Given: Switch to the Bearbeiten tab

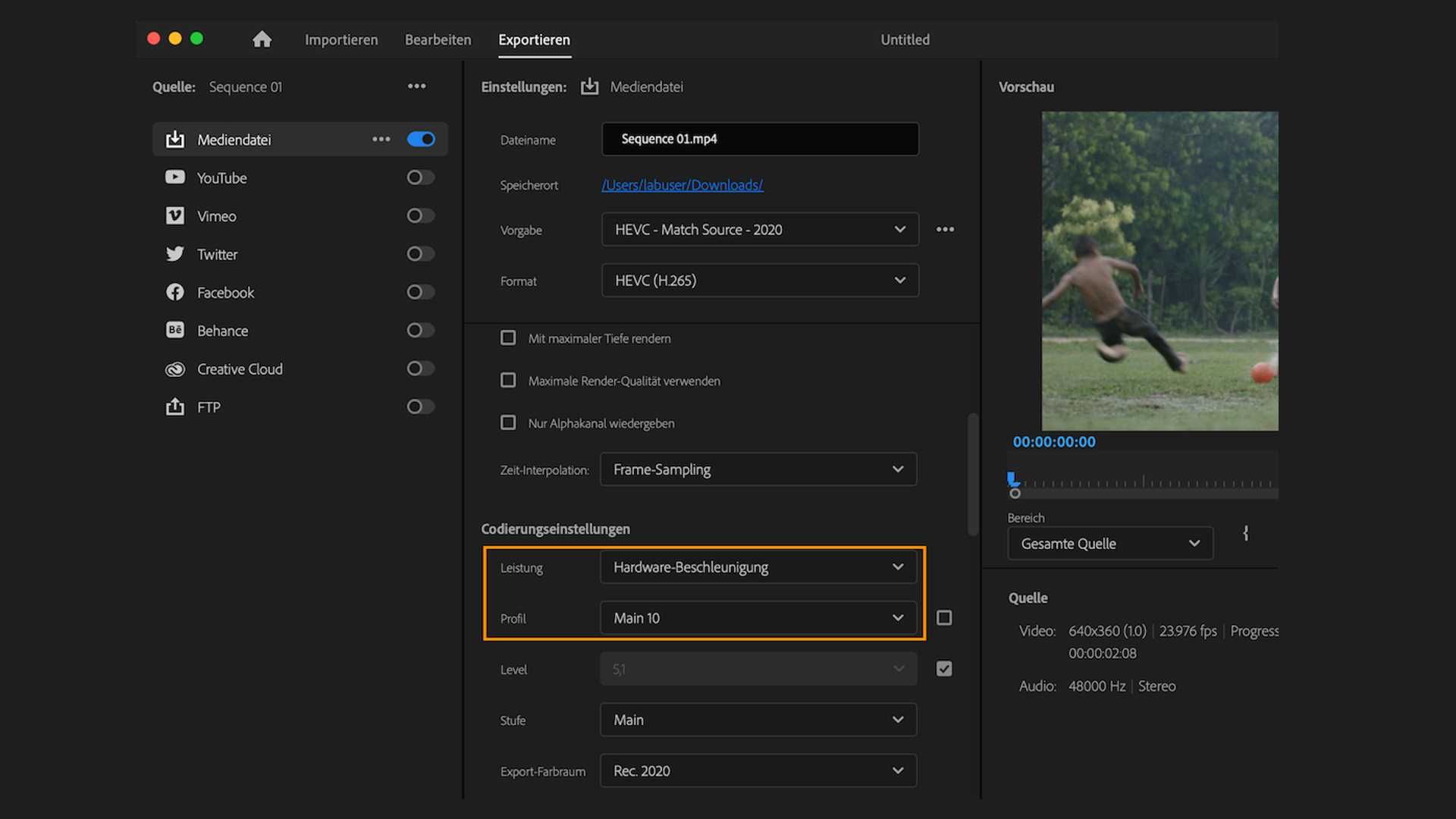Looking at the screenshot, I should tap(438, 39).
